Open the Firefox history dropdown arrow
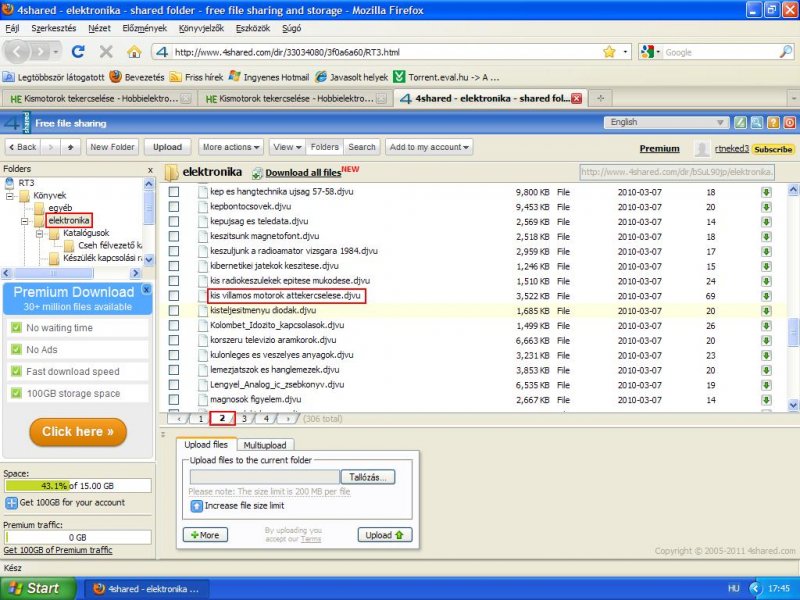Viewport: 800px width, 600px height. click(x=55, y=52)
